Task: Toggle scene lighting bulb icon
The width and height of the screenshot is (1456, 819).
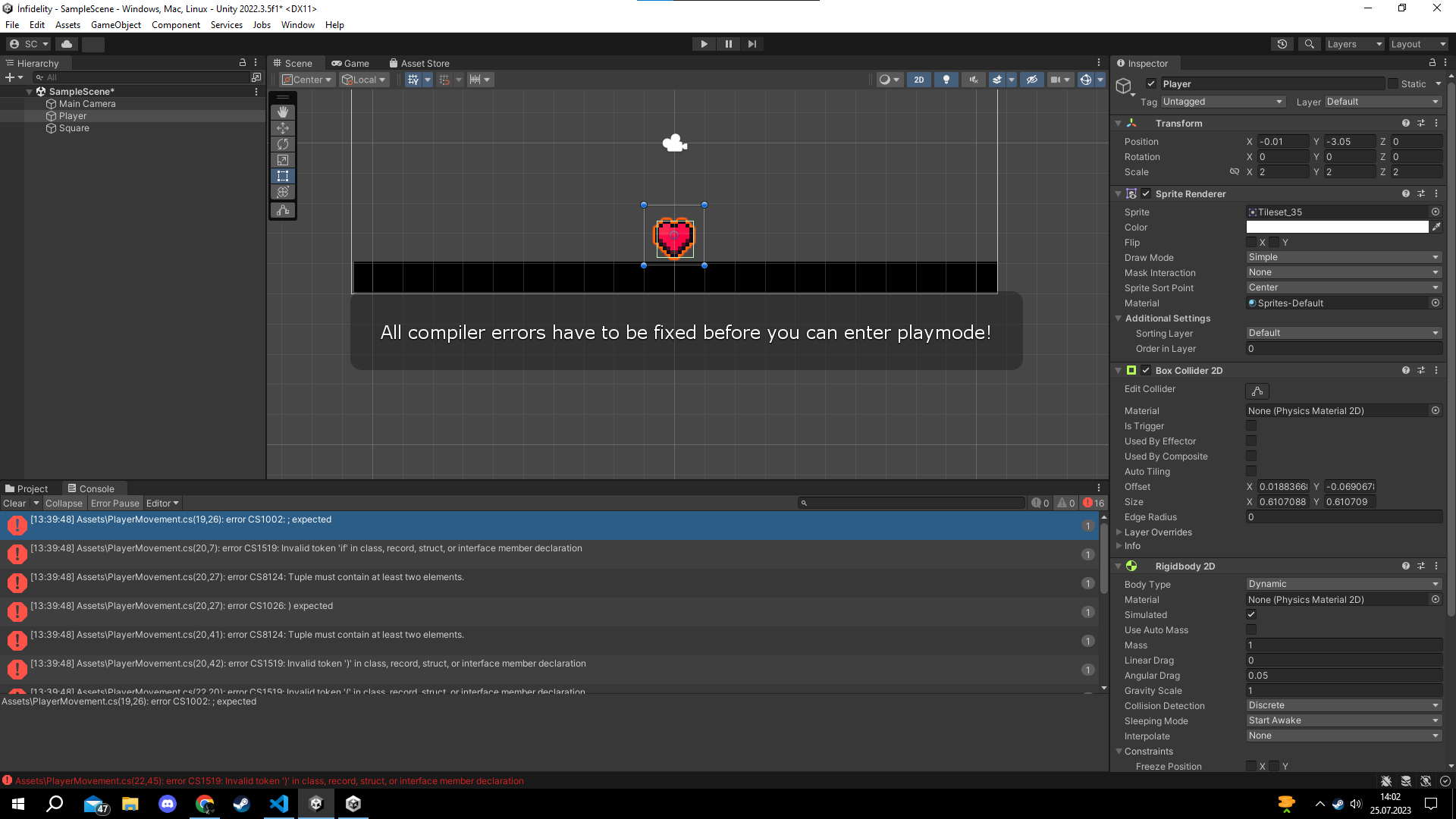Action: pyautogui.click(x=946, y=80)
